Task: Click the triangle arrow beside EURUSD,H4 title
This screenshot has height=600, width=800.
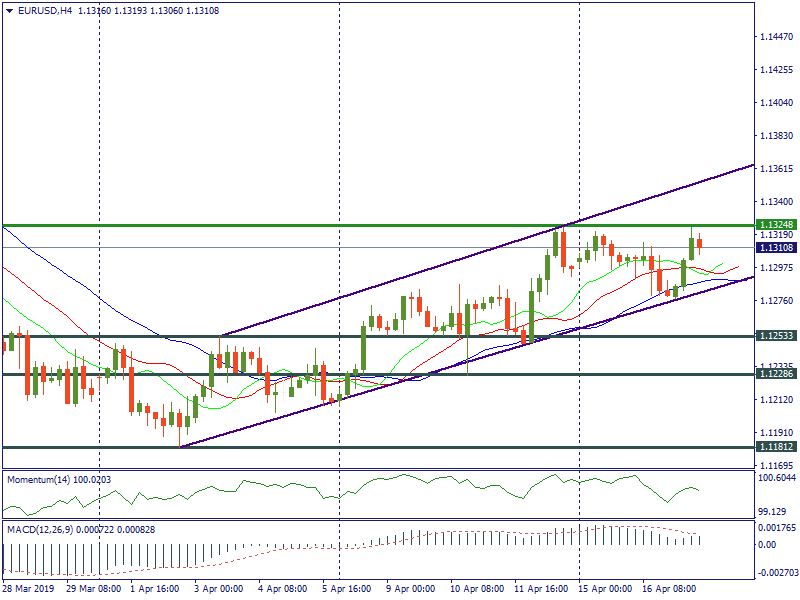Action: [x=8, y=11]
